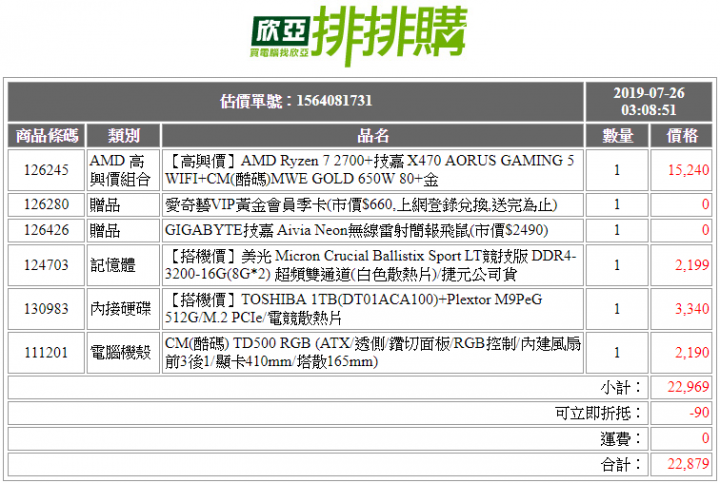The image size is (720, 483).
Task: Click the 運費 label
Action: click(x=620, y=439)
